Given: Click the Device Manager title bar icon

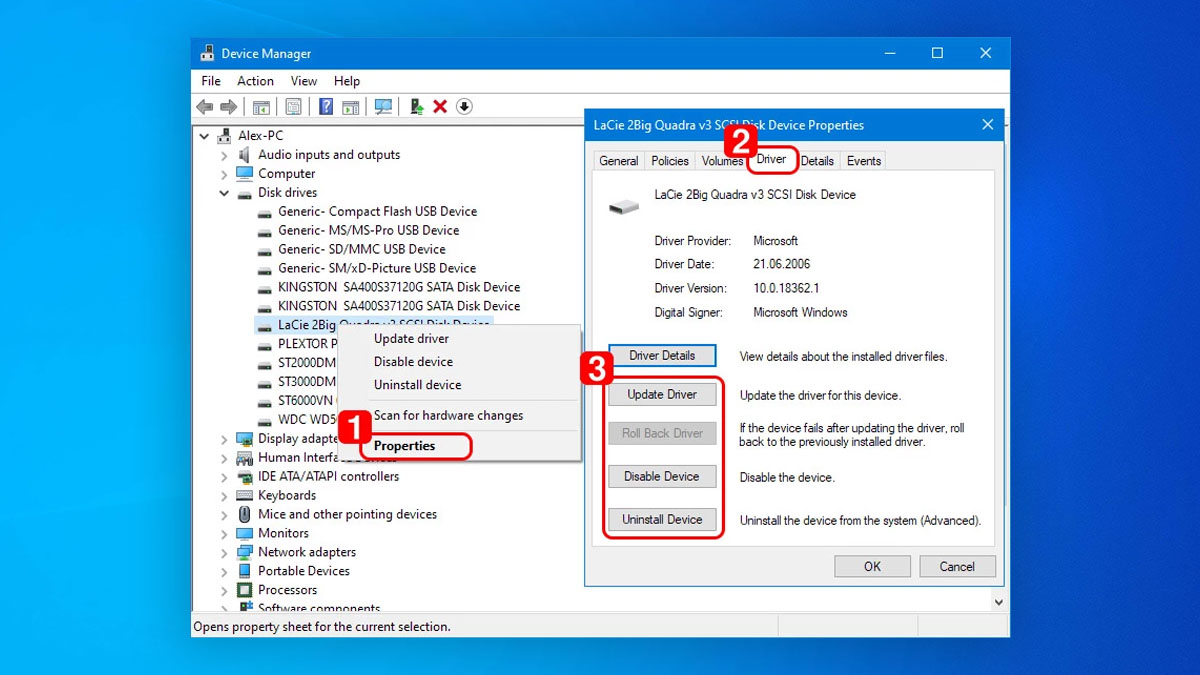Looking at the screenshot, I should 207,54.
